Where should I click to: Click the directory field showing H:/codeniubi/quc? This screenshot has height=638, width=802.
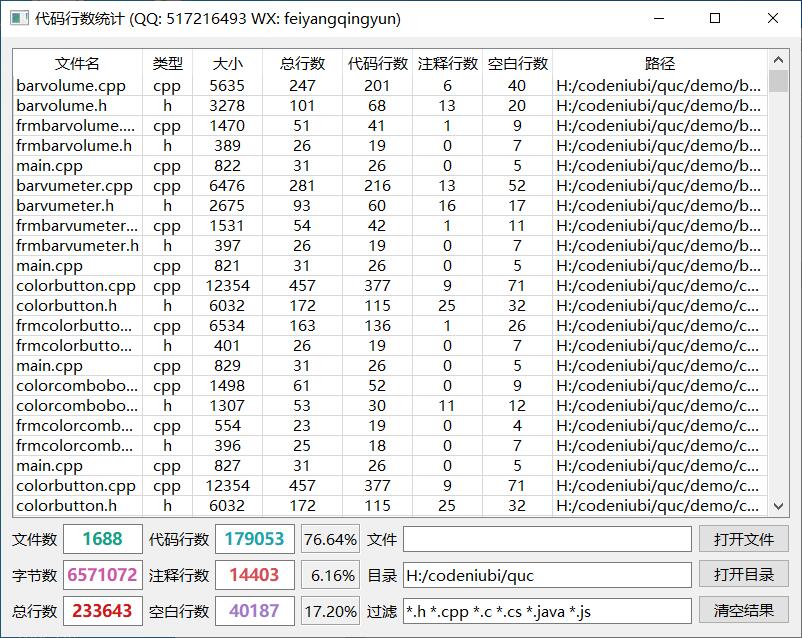pyautogui.click(x=547, y=575)
